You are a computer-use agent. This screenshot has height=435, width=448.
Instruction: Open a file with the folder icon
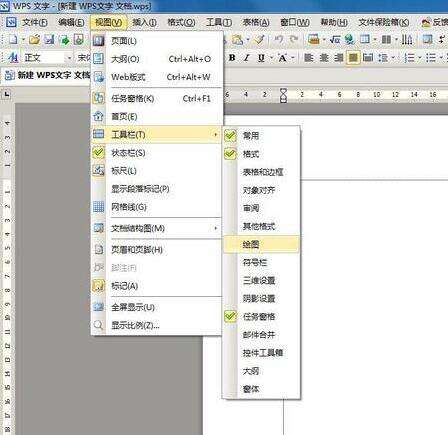coord(34,40)
